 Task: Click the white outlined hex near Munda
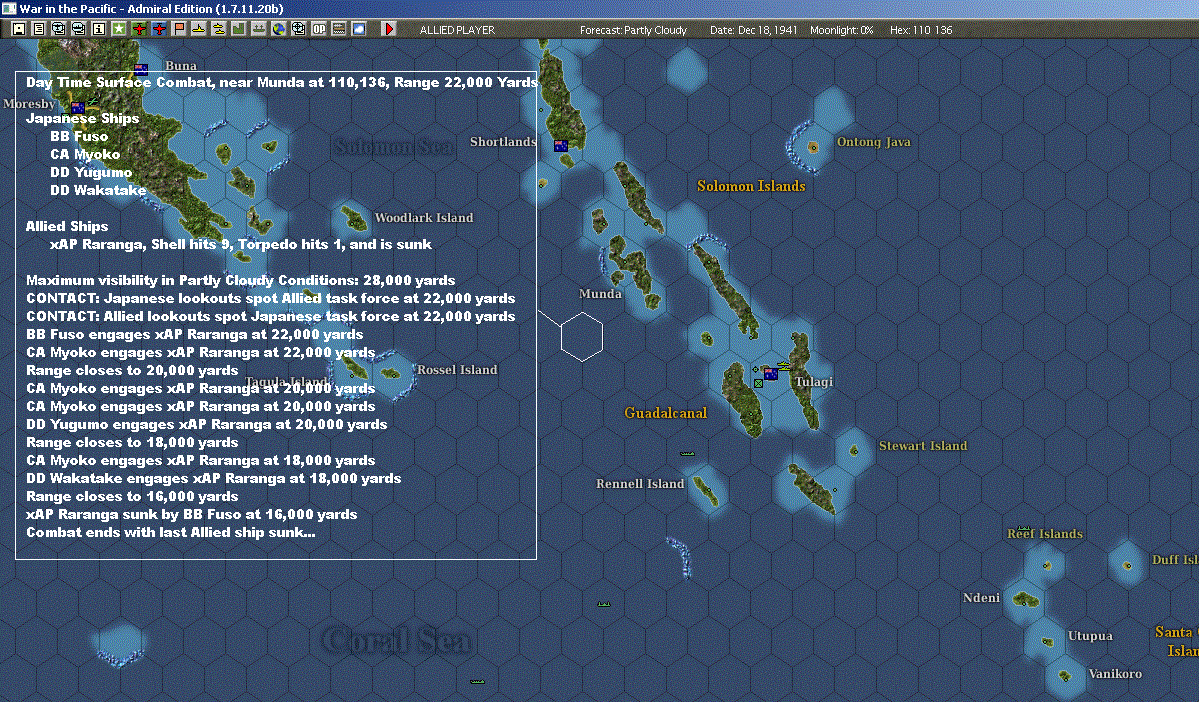click(x=582, y=336)
